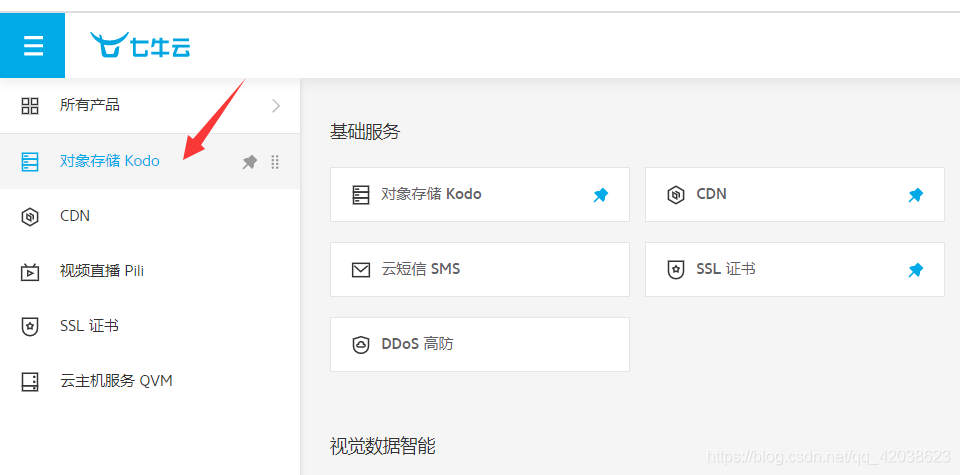
Task: Open the CDN service card
Action: tap(795, 195)
